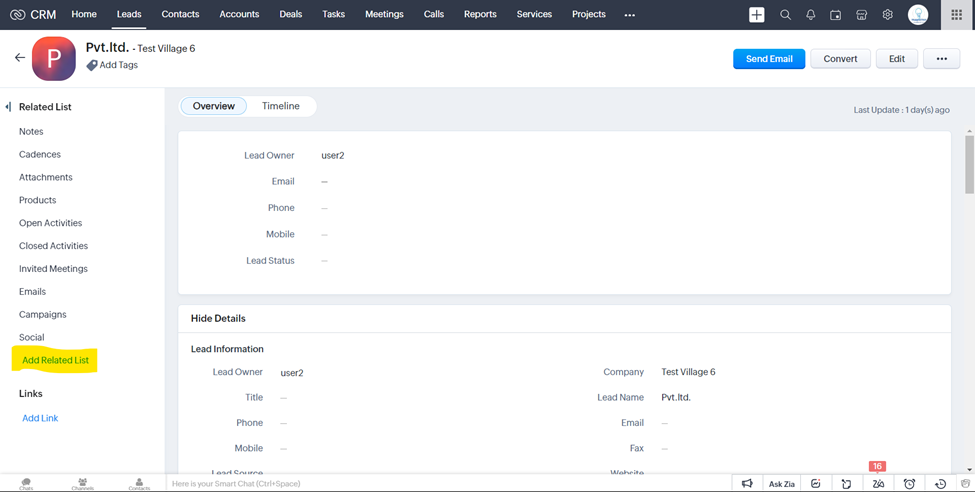
Task: Open the settings gear icon
Action: point(887,14)
